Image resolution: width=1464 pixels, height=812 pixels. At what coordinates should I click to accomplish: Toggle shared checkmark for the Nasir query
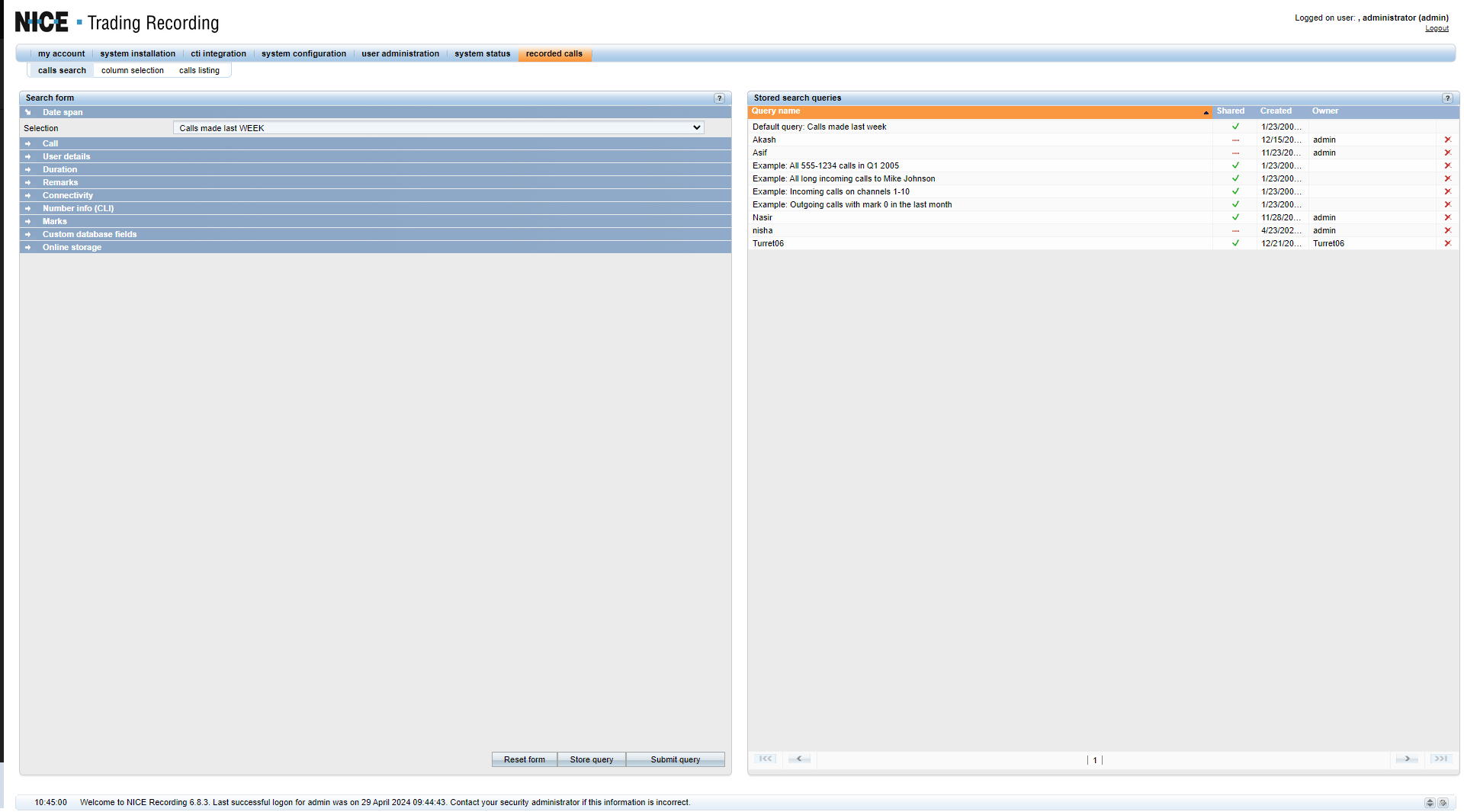1235,218
